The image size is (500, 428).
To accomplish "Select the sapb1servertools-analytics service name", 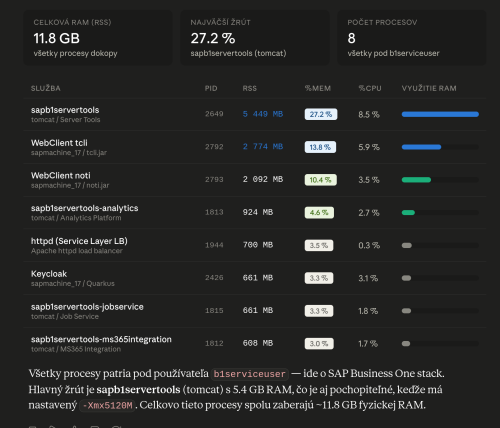I will [85, 208].
